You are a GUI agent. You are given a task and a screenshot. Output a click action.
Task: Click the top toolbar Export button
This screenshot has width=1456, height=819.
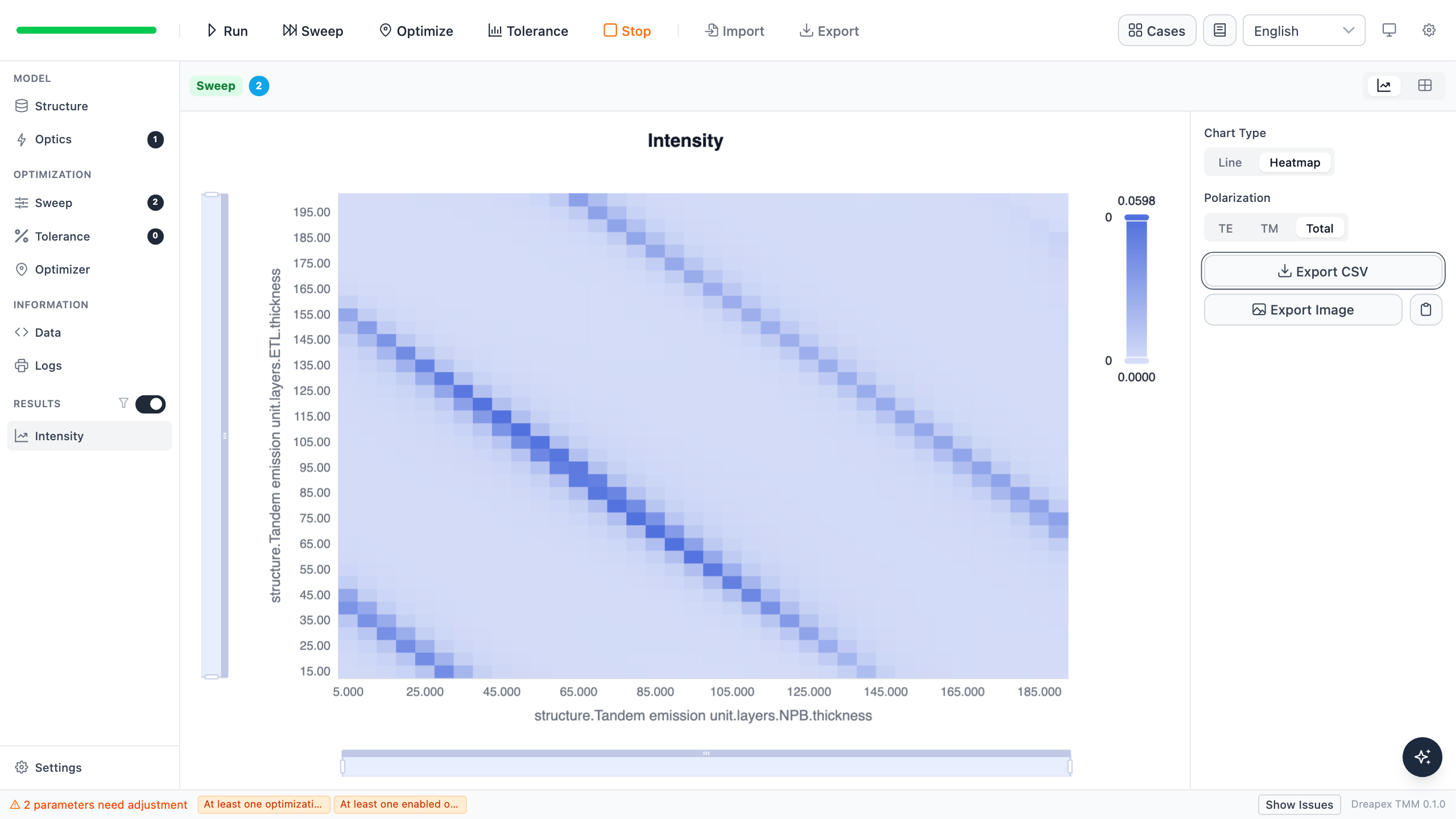829,31
